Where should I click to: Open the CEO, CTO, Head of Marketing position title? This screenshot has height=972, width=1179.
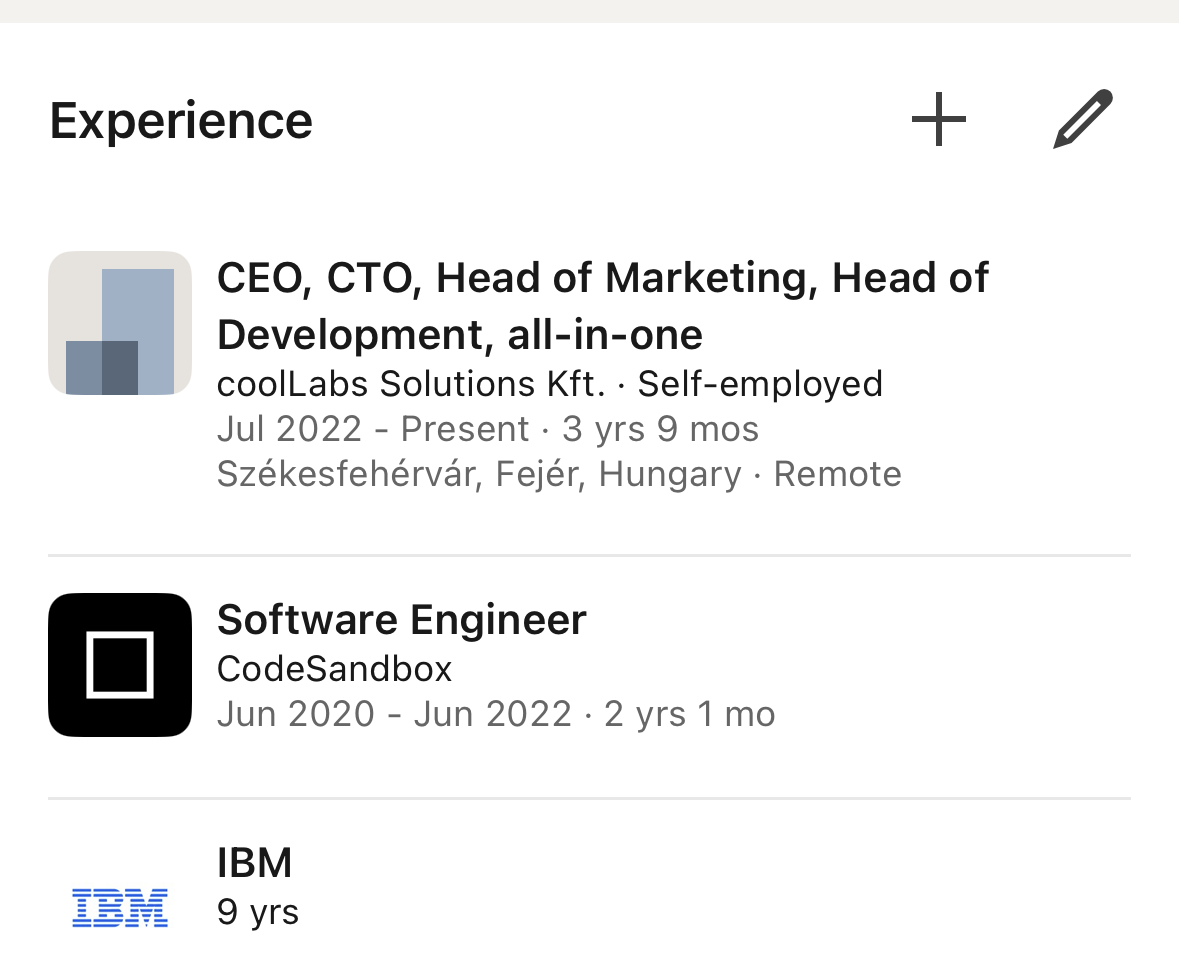pos(602,278)
